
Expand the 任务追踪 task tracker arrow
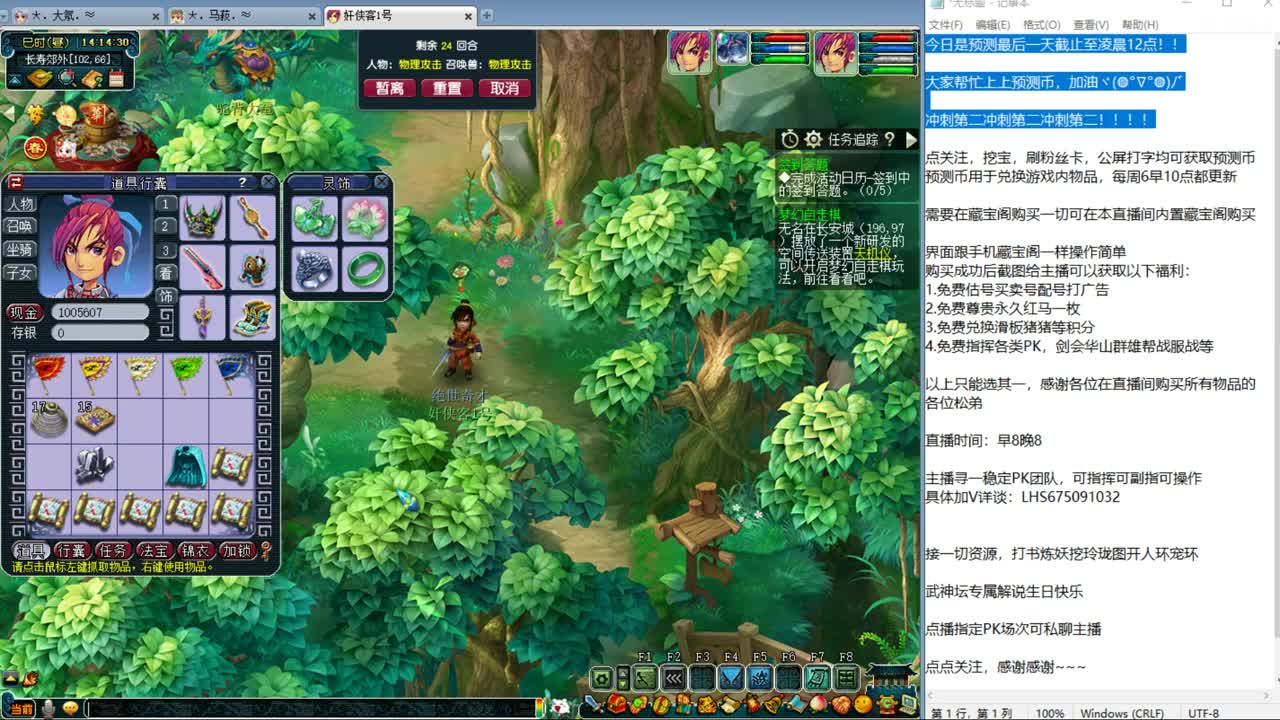coord(910,140)
